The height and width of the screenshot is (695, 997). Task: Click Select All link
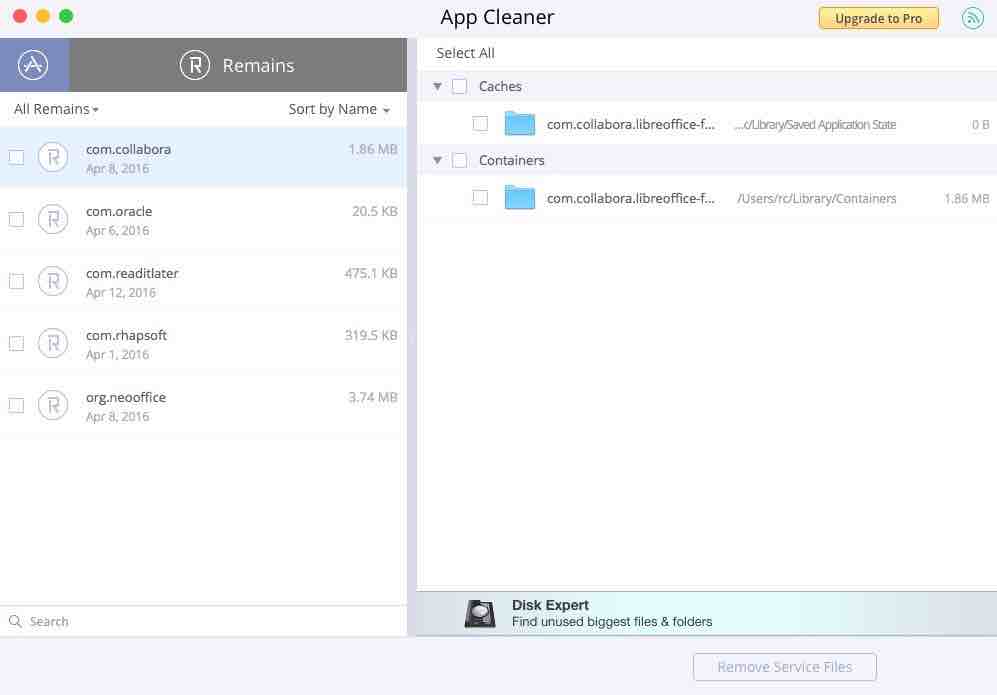coord(465,53)
